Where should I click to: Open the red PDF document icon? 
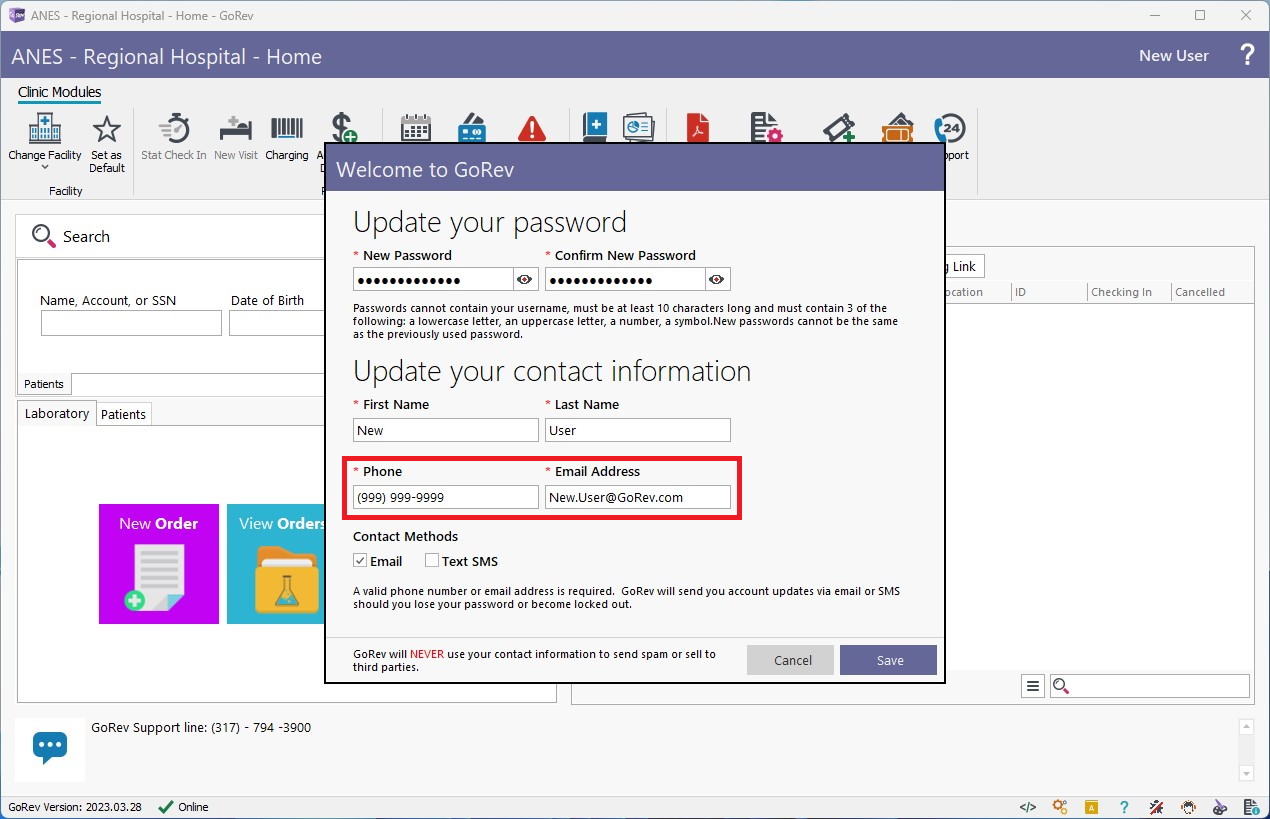click(x=698, y=128)
